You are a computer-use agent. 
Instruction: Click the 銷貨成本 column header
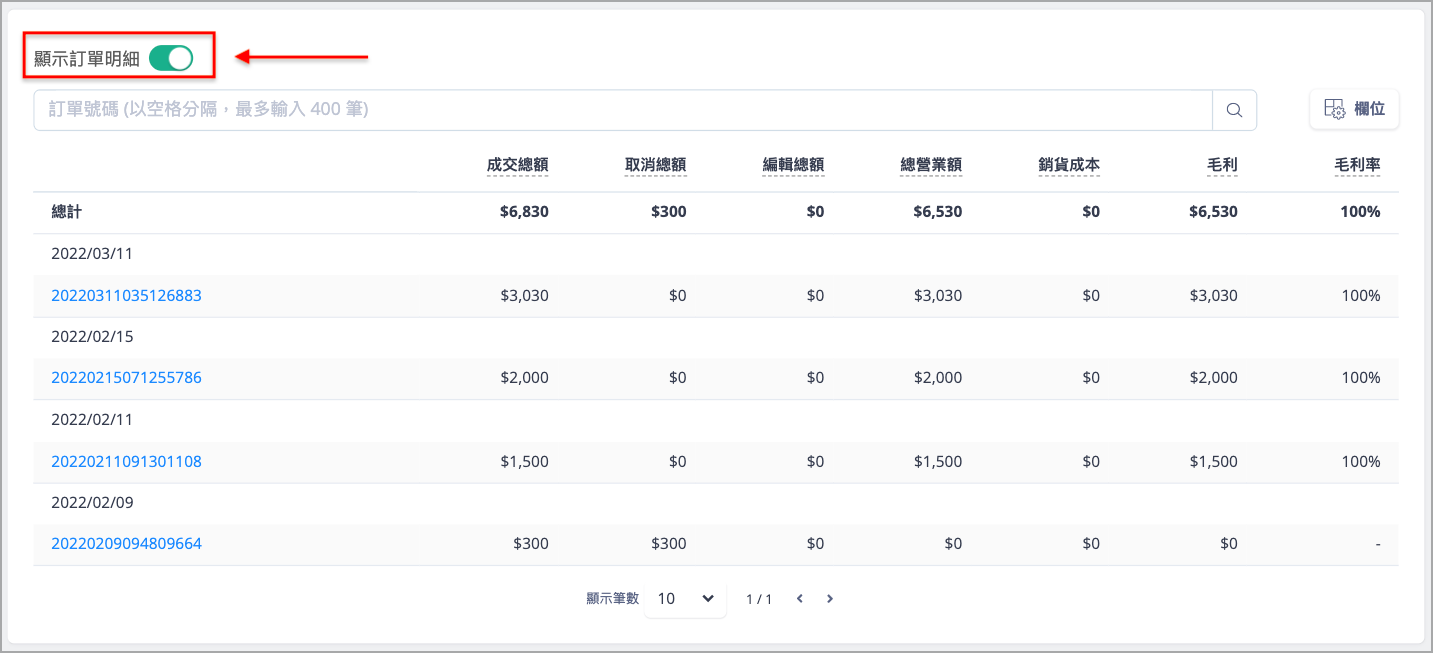point(1069,165)
